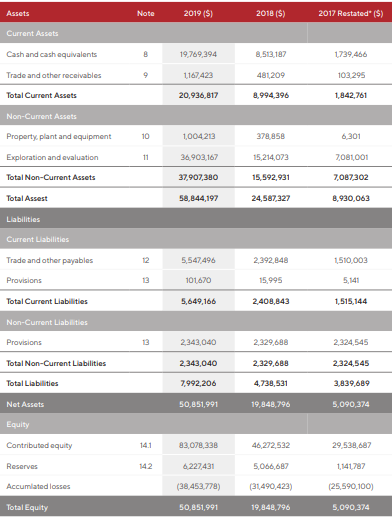Select Accumulated losses 2018 value (31,490,423)
This screenshot has height=518, width=392.
271,486
